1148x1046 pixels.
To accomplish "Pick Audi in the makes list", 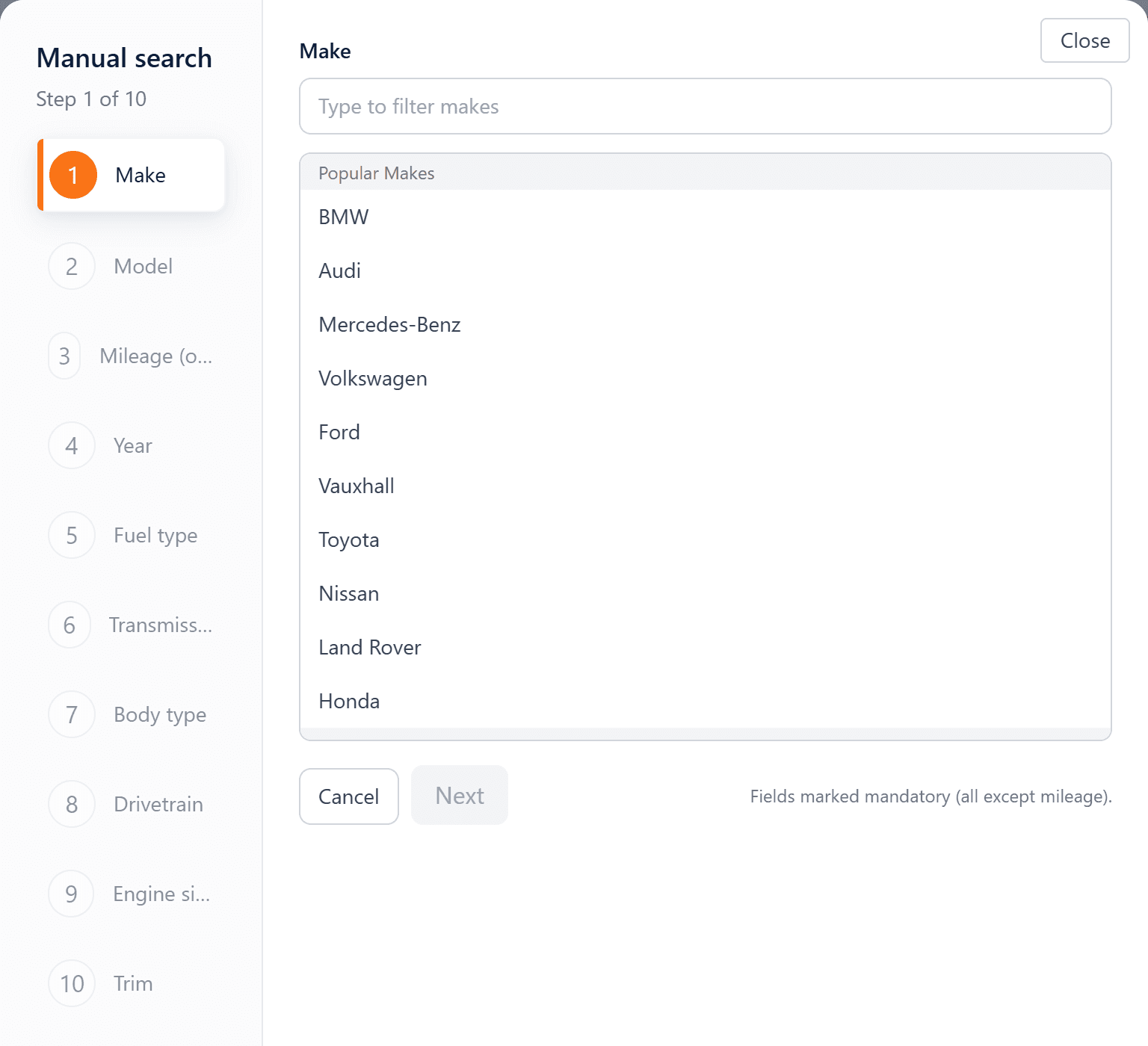I will click(x=705, y=270).
